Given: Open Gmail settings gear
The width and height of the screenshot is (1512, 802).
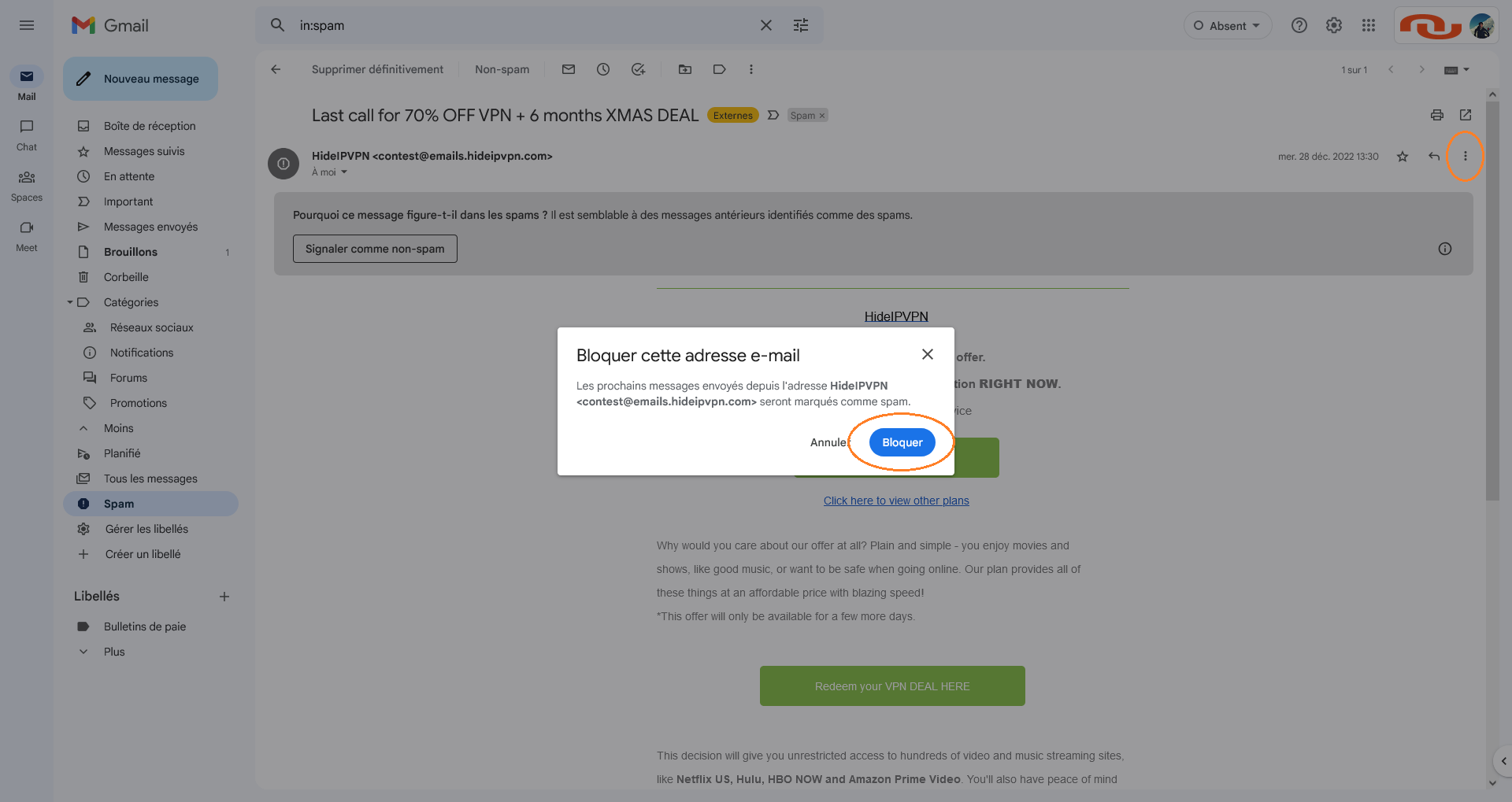Looking at the screenshot, I should pos(1334,25).
